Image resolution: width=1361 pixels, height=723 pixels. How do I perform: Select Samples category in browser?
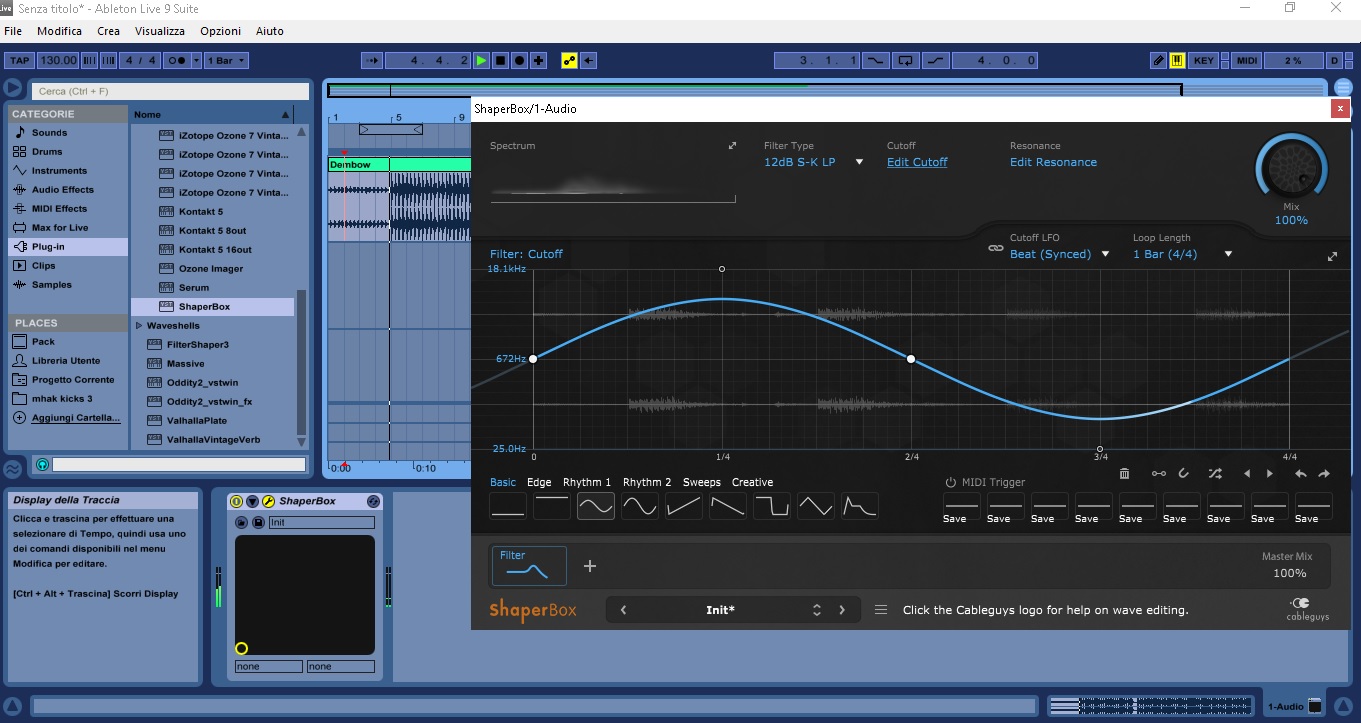pyautogui.click(x=67, y=285)
